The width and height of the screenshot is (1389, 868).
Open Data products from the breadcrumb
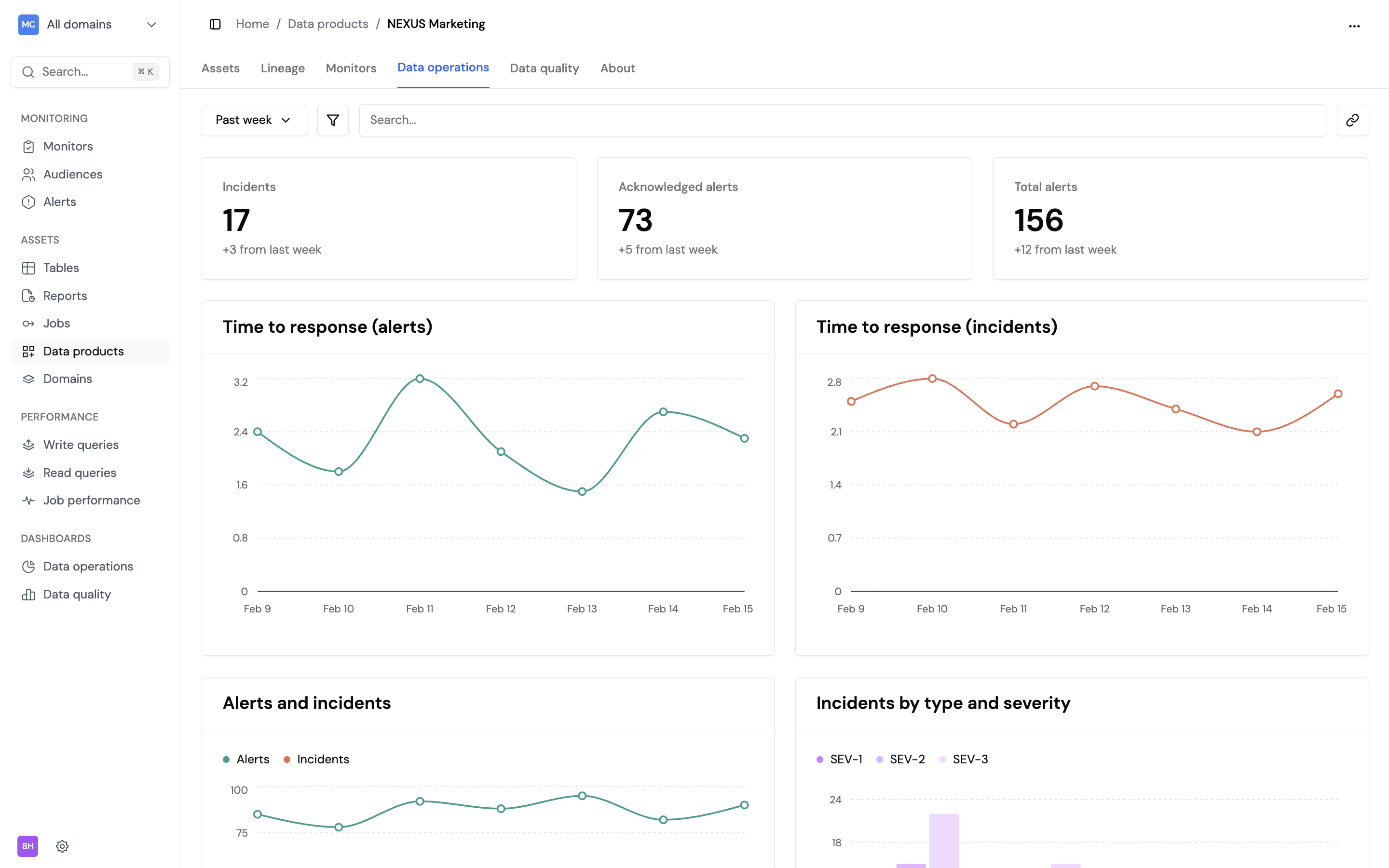coord(328,24)
